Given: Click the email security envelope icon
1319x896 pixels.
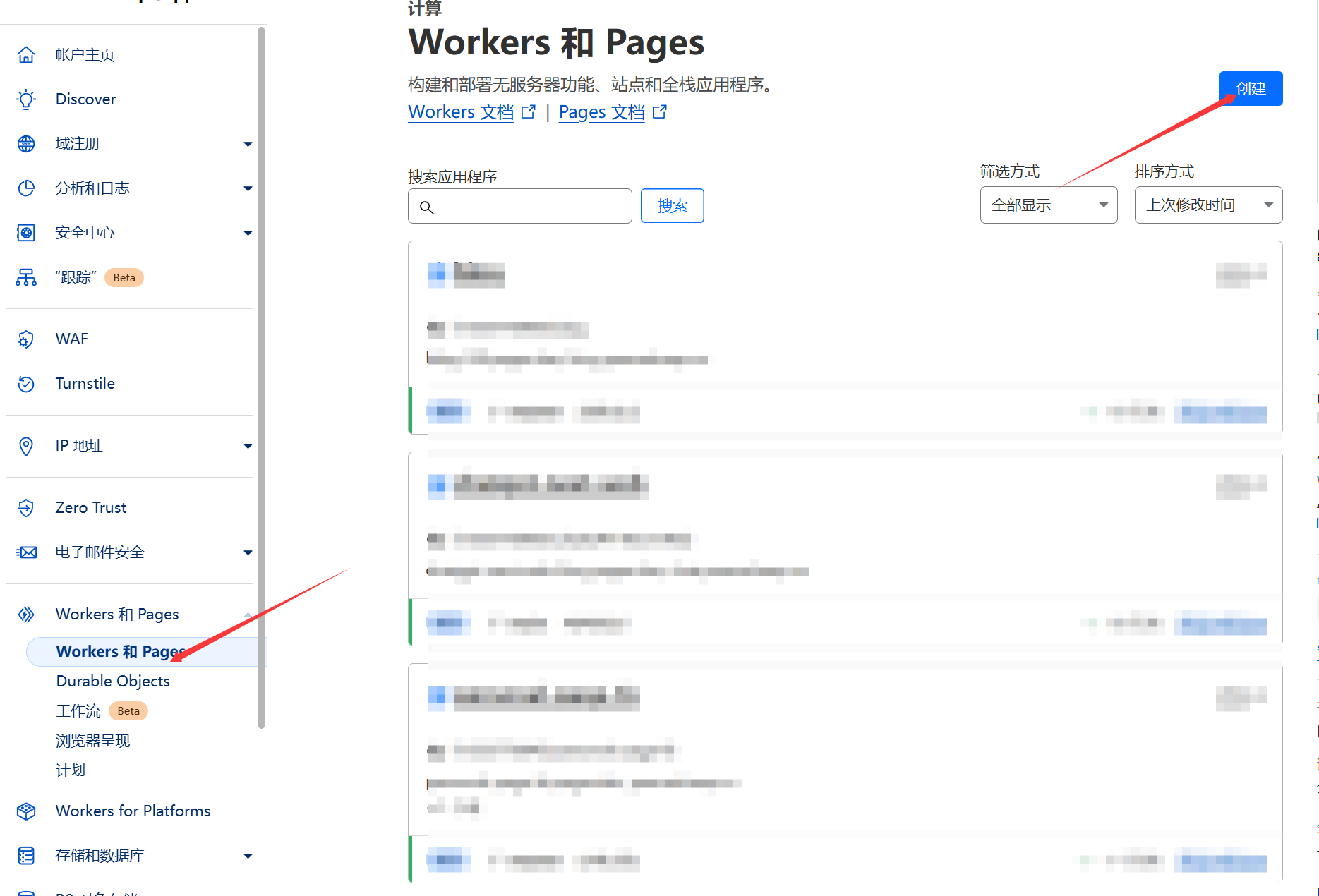Looking at the screenshot, I should (x=26, y=552).
